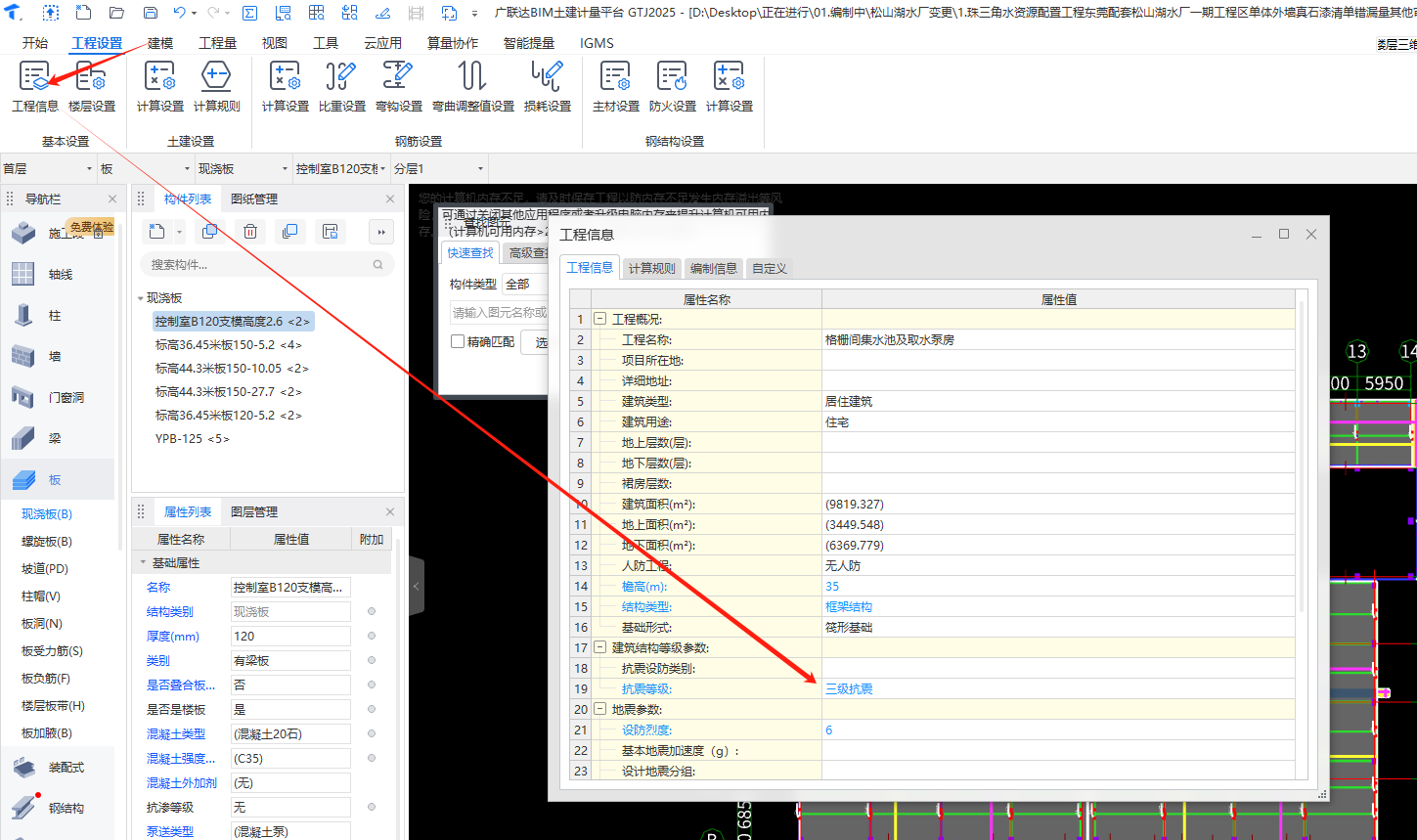
Task: Click the Σ summary calculation icon
Action: 249,14
